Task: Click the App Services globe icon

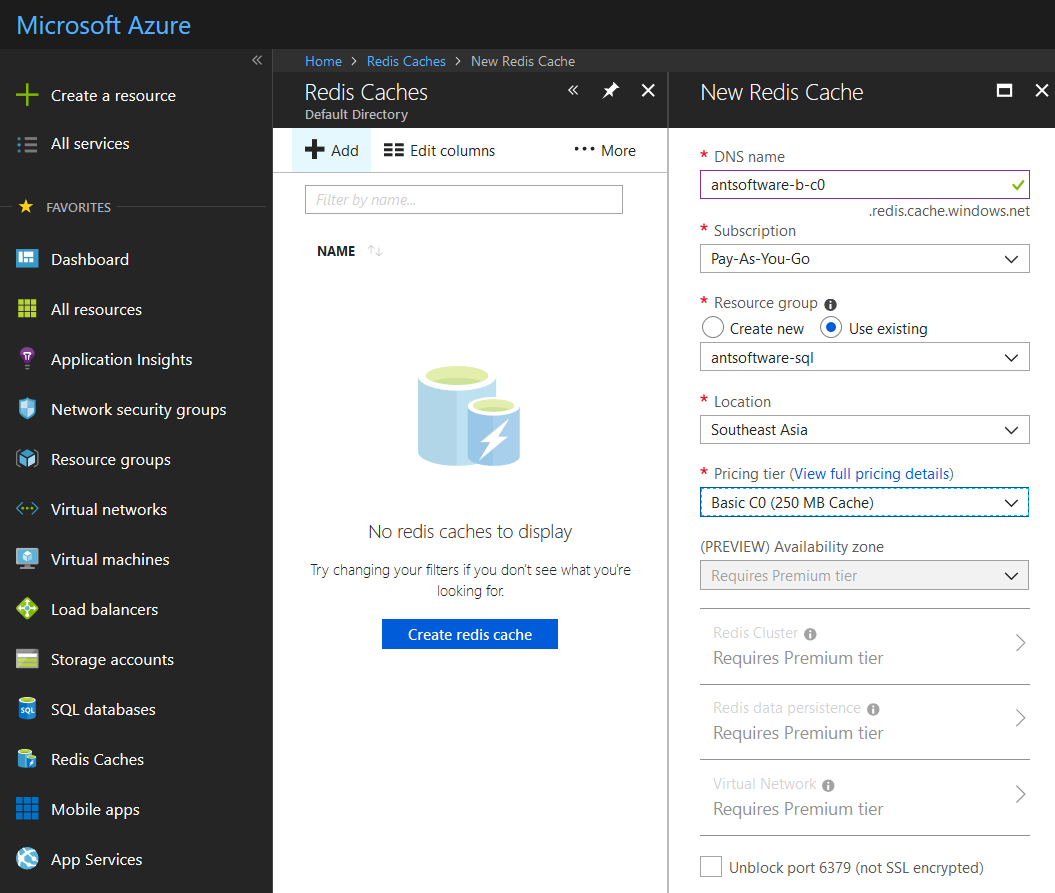Action: point(27,859)
